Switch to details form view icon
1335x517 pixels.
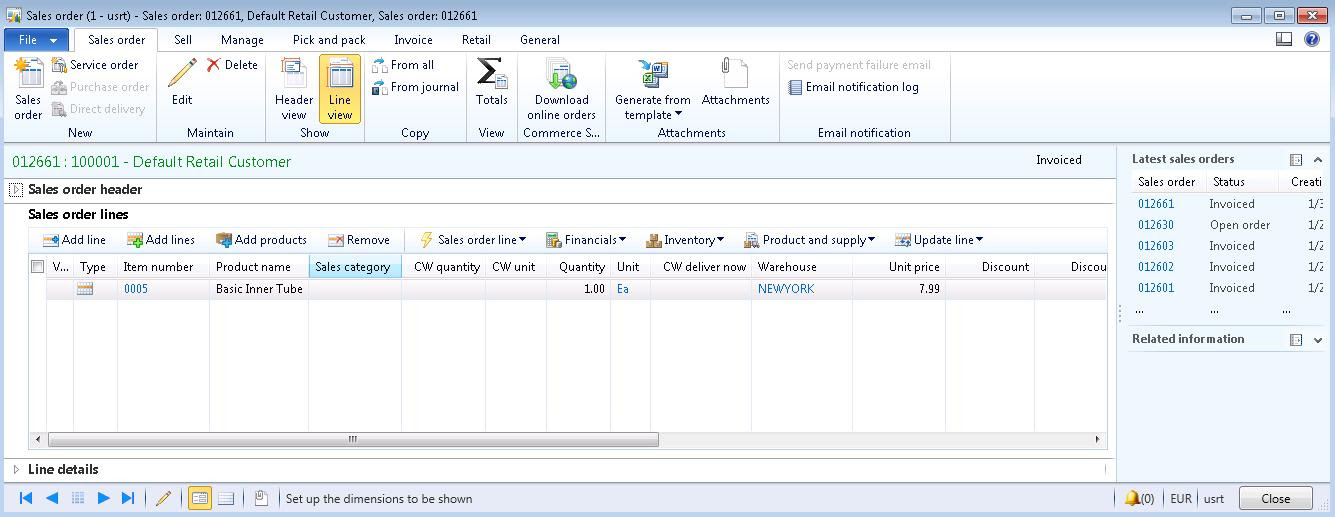200,498
